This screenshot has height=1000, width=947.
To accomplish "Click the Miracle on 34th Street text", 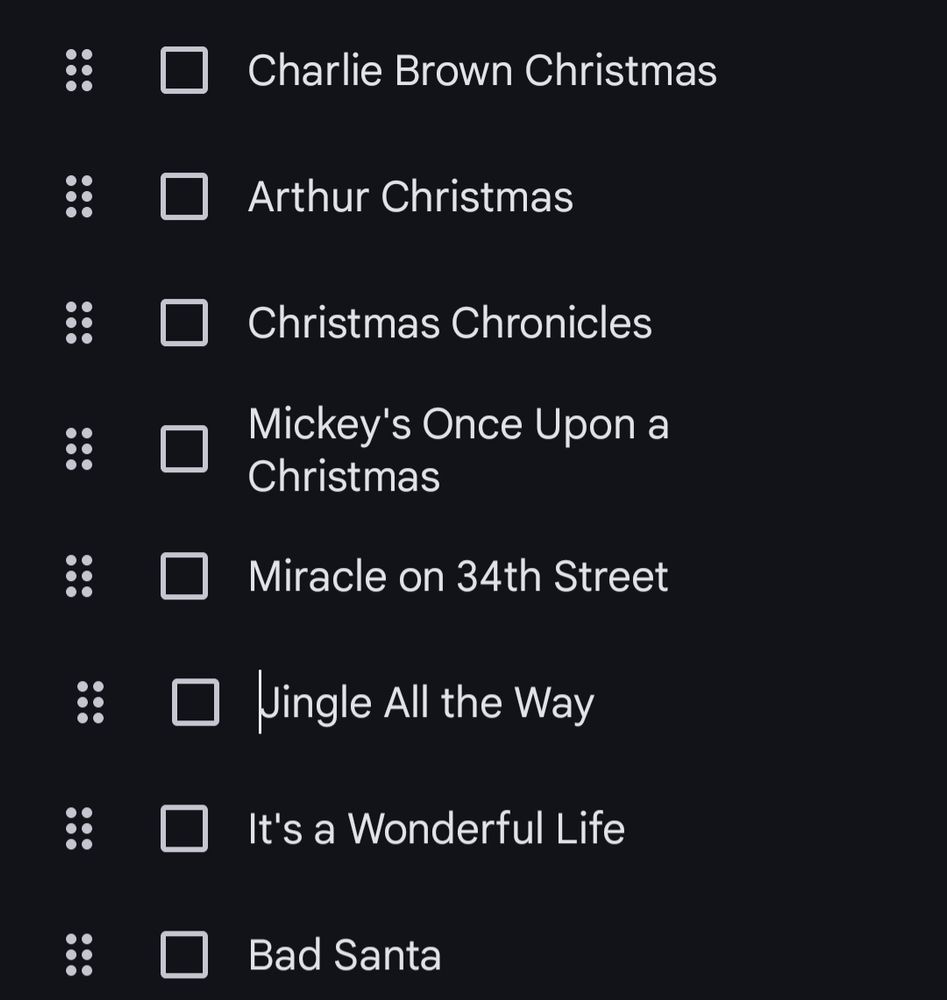I will [x=458, y=576].
